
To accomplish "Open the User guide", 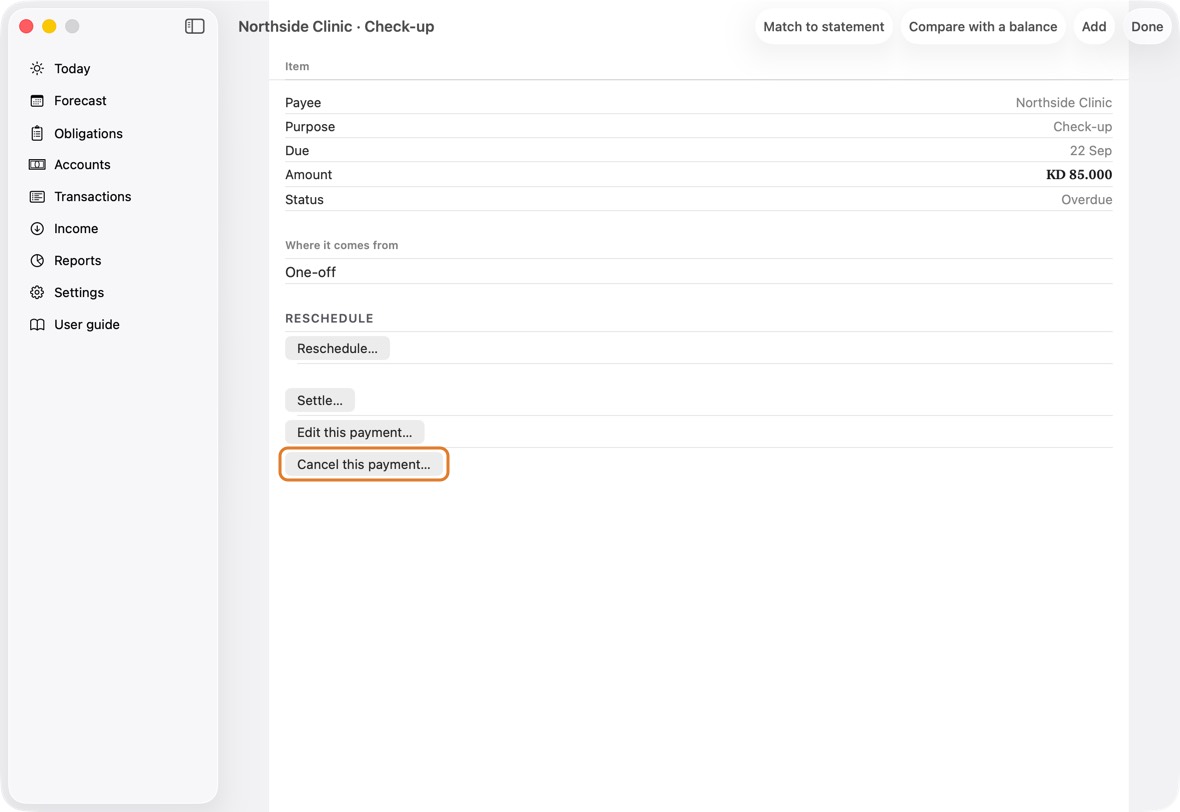I will coord(87,324).
